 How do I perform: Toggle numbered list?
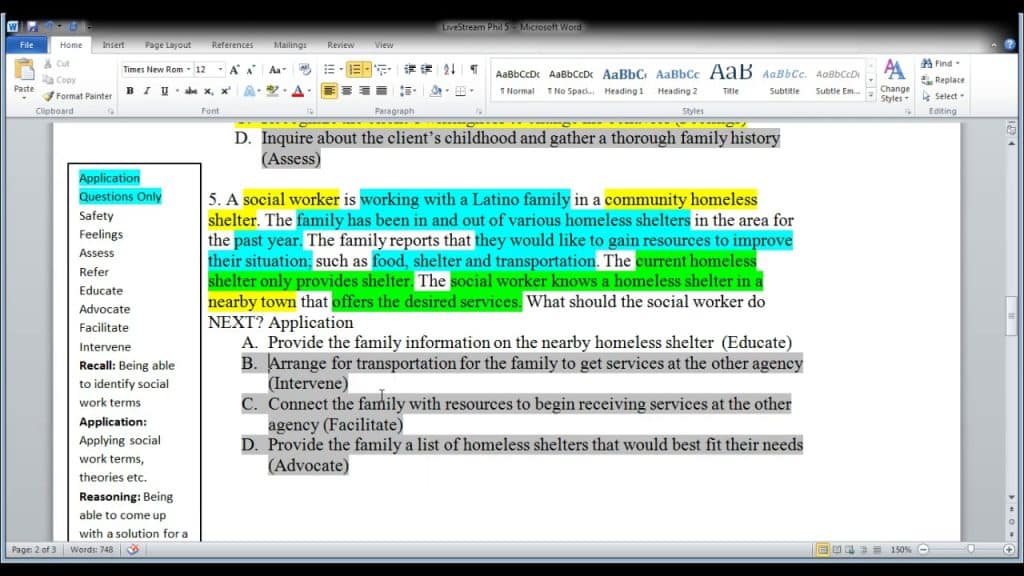[x=355, y=69]
